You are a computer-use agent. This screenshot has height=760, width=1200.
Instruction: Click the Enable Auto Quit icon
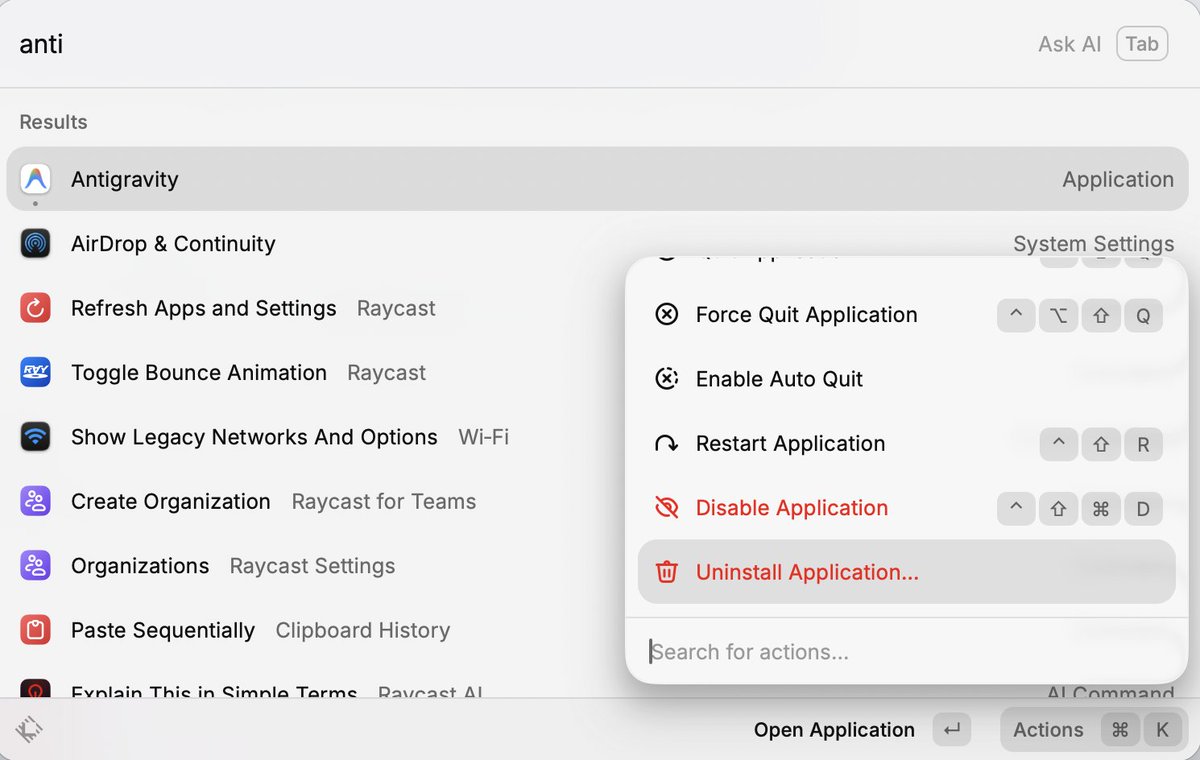[666, 379]
